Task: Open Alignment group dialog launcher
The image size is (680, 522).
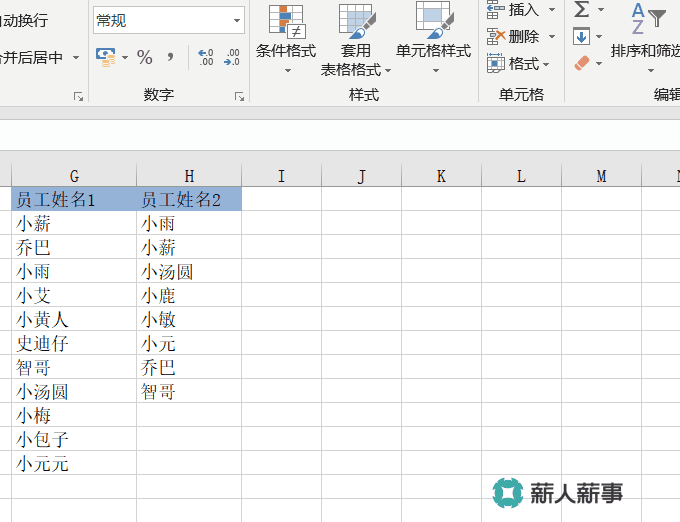Action: click(78, 96)
